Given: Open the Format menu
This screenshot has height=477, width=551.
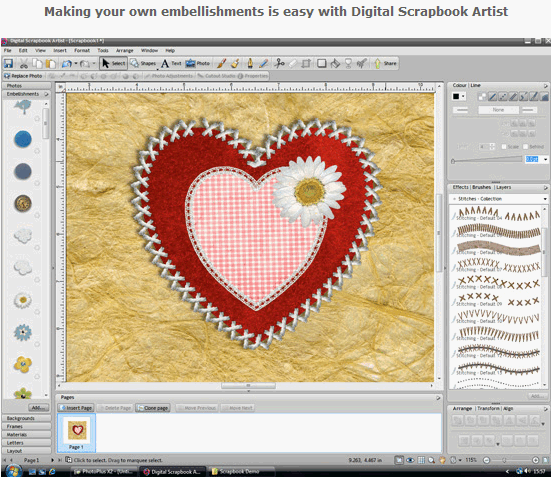Looking at the screenshot, I should [x=82, y=50].
